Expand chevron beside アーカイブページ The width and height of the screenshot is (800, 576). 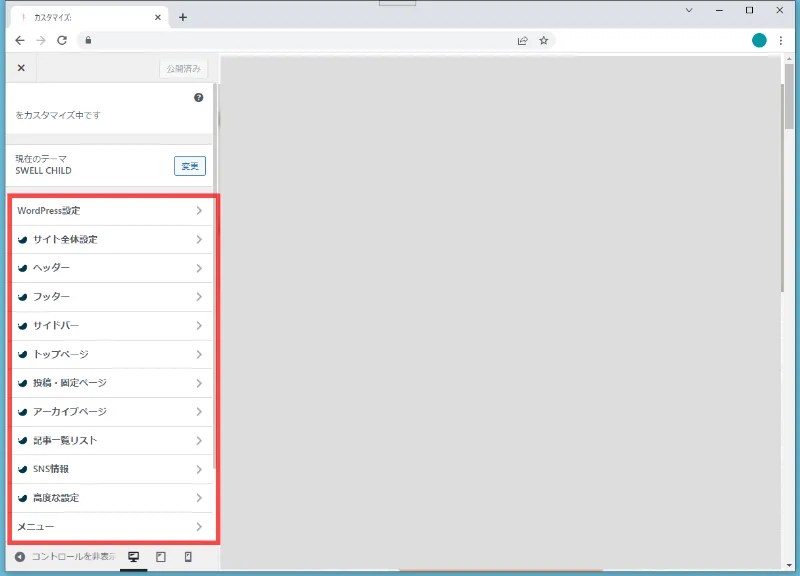point(199,412)
